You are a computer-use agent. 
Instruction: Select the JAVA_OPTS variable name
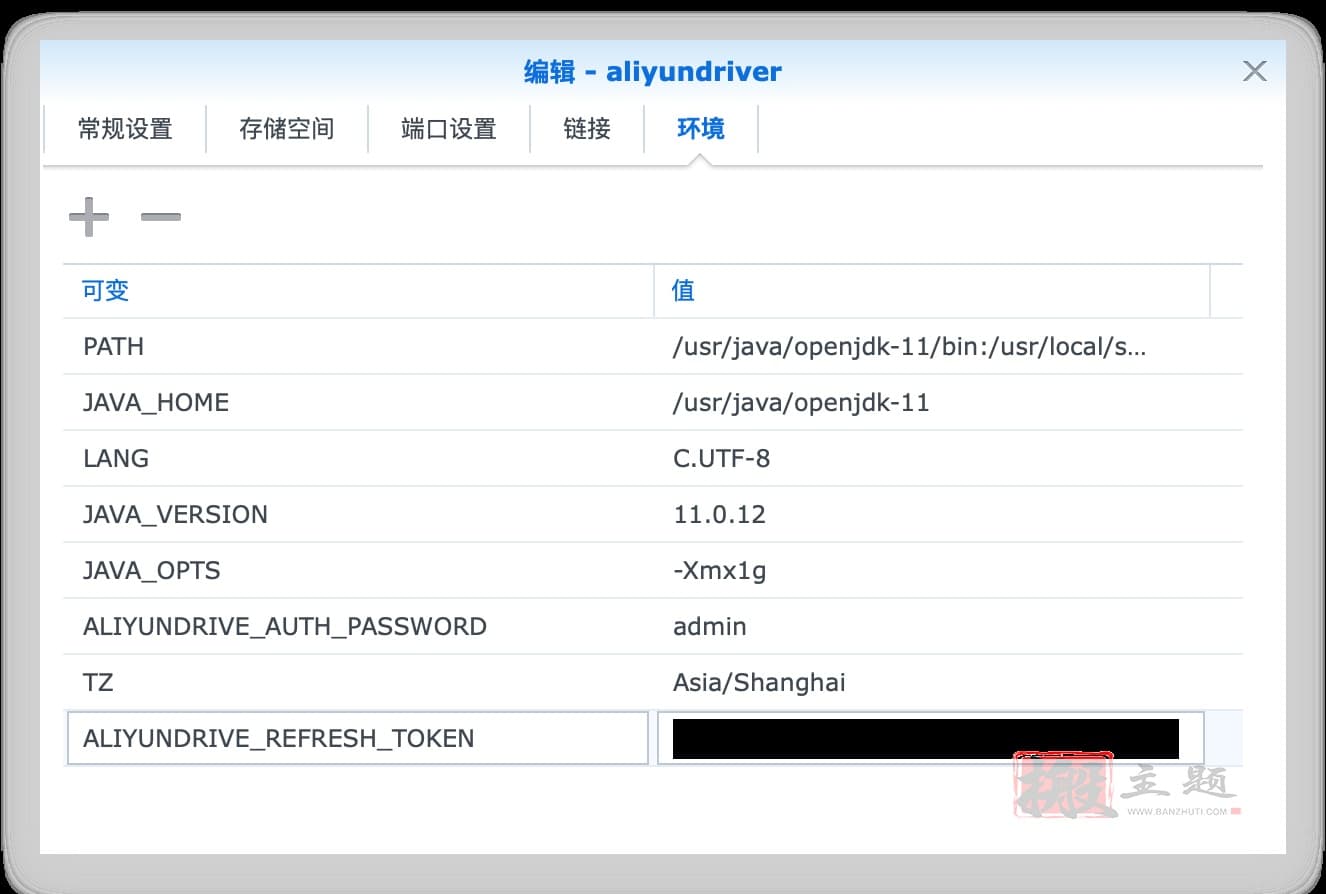coord(152,571)
